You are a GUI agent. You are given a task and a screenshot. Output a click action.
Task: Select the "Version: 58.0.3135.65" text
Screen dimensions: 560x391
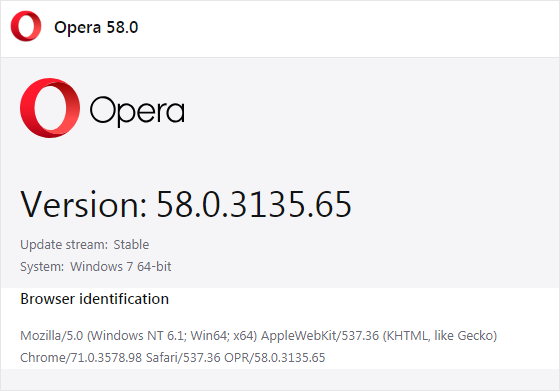(x=186, y=204)
